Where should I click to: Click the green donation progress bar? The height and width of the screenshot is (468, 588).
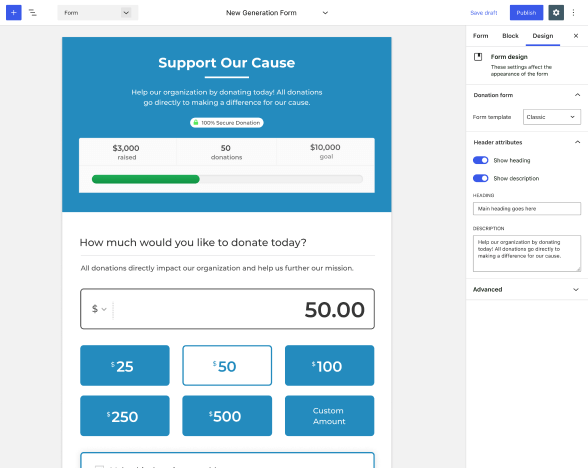(x=146, y=179)
